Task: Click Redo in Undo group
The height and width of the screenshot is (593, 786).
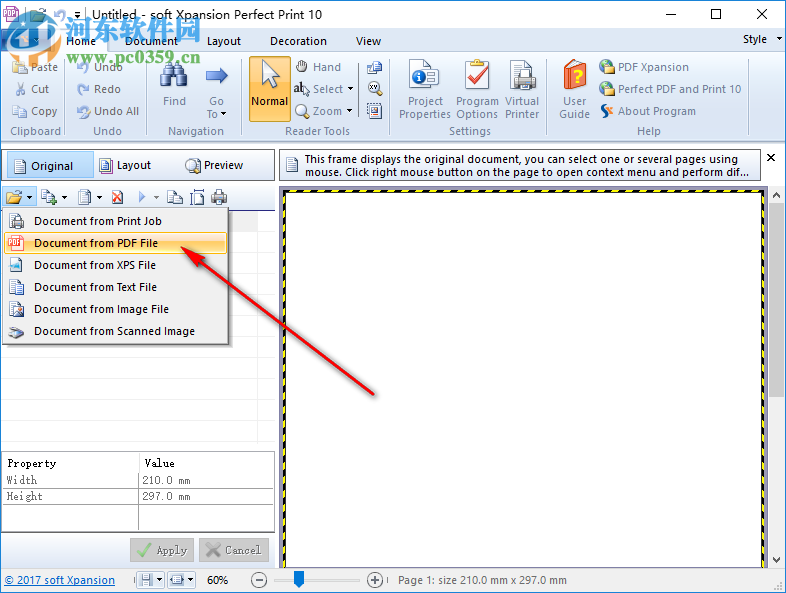Action: click(99, 89)
